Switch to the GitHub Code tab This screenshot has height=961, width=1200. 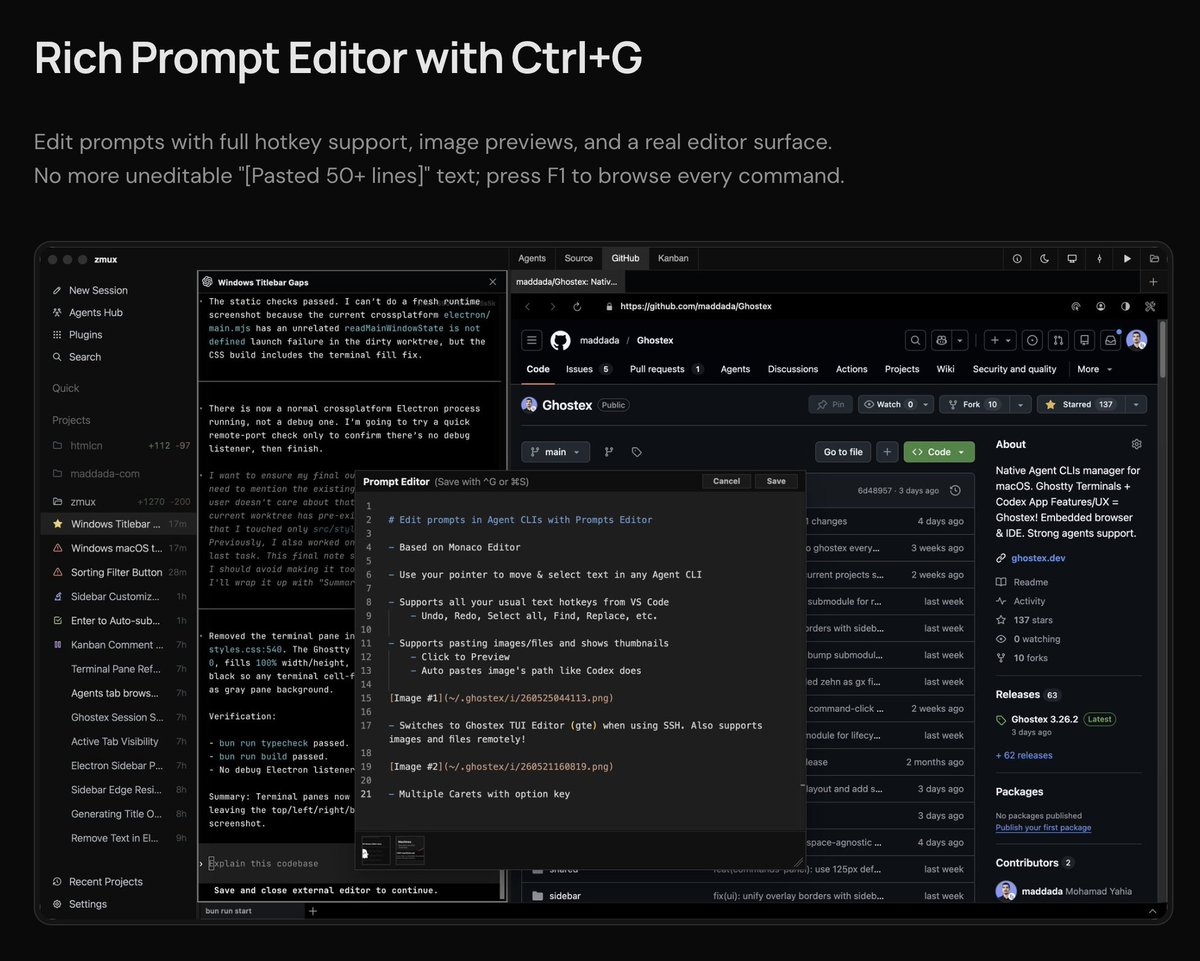pyautogui.click(x=538, y=369)
